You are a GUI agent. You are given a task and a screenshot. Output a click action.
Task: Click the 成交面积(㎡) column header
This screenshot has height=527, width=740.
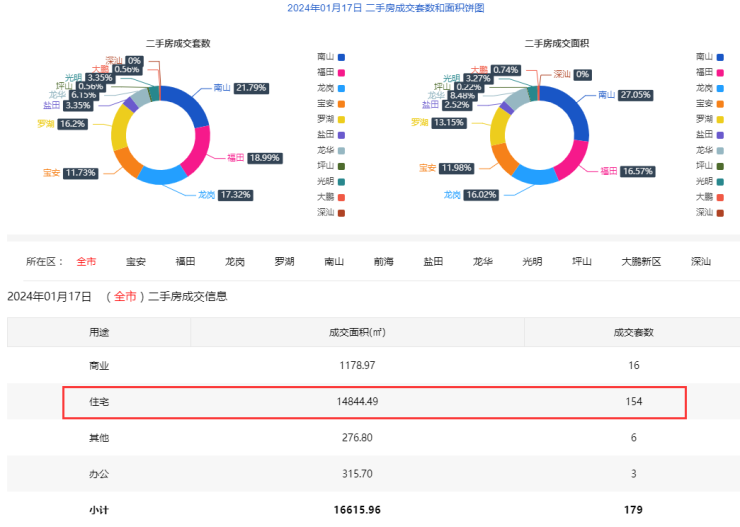coord(357,332)
